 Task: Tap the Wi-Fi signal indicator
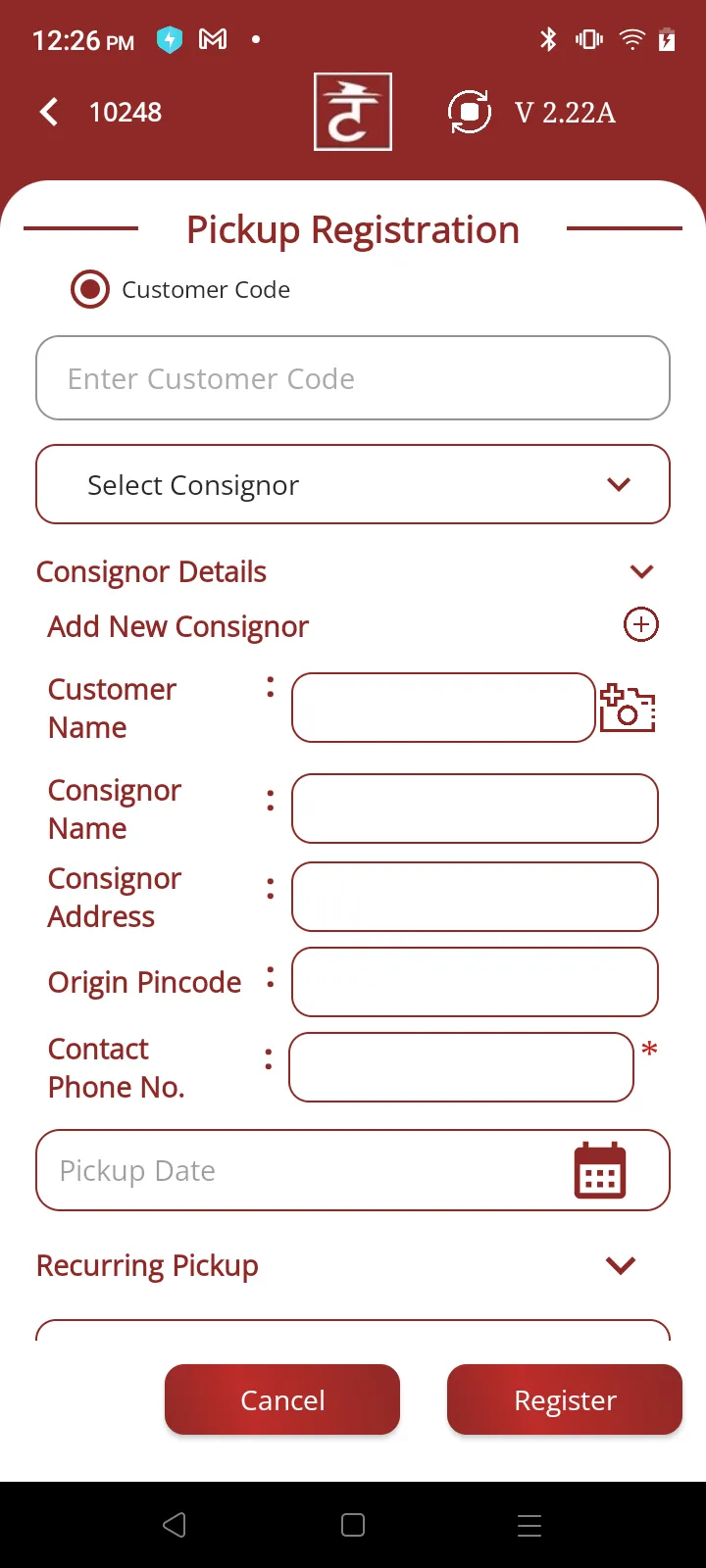pos(631,40)
